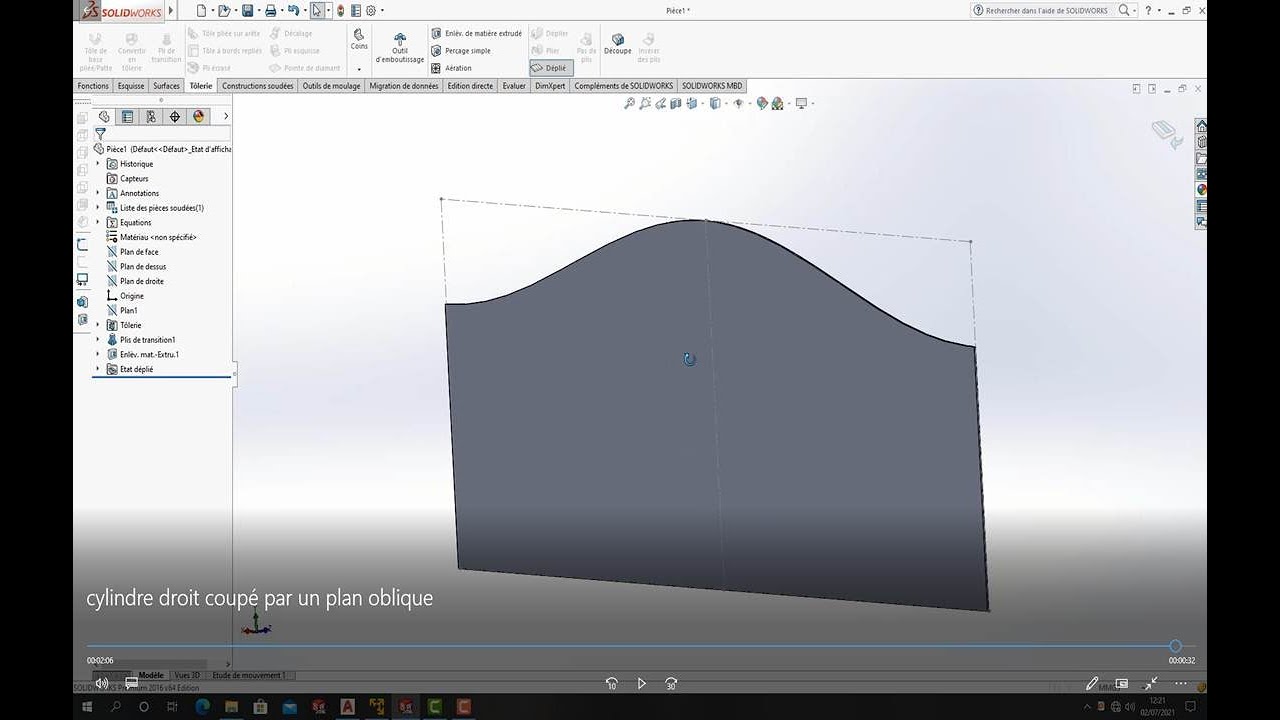
Task: Expand more manager tabs arrow
Action: tap(226, 117)
